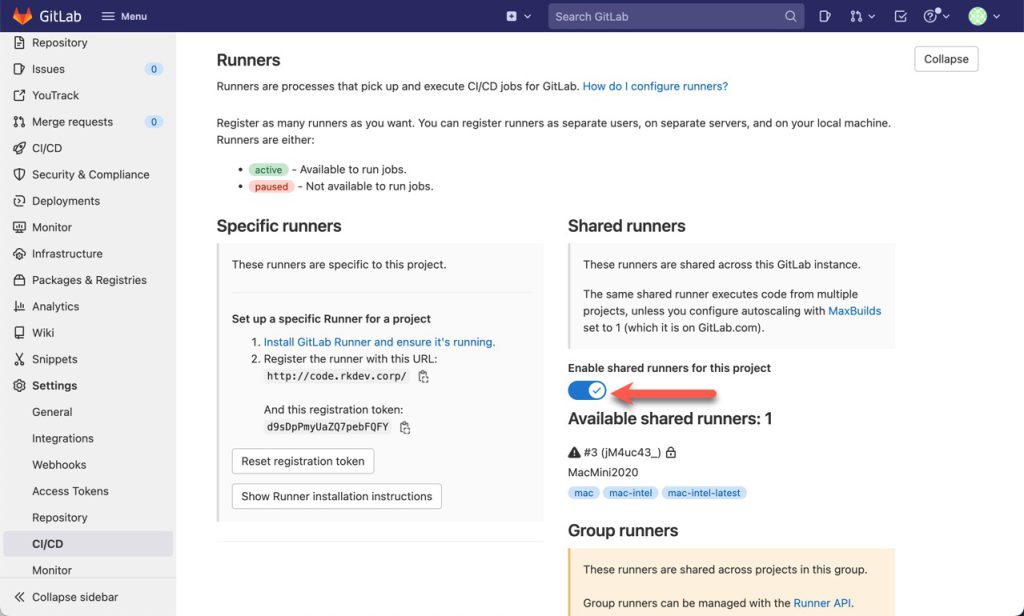Click the Issues count badge in sidebar
Viewport: 1024px width, 616px height.
[x=153, y=69]
